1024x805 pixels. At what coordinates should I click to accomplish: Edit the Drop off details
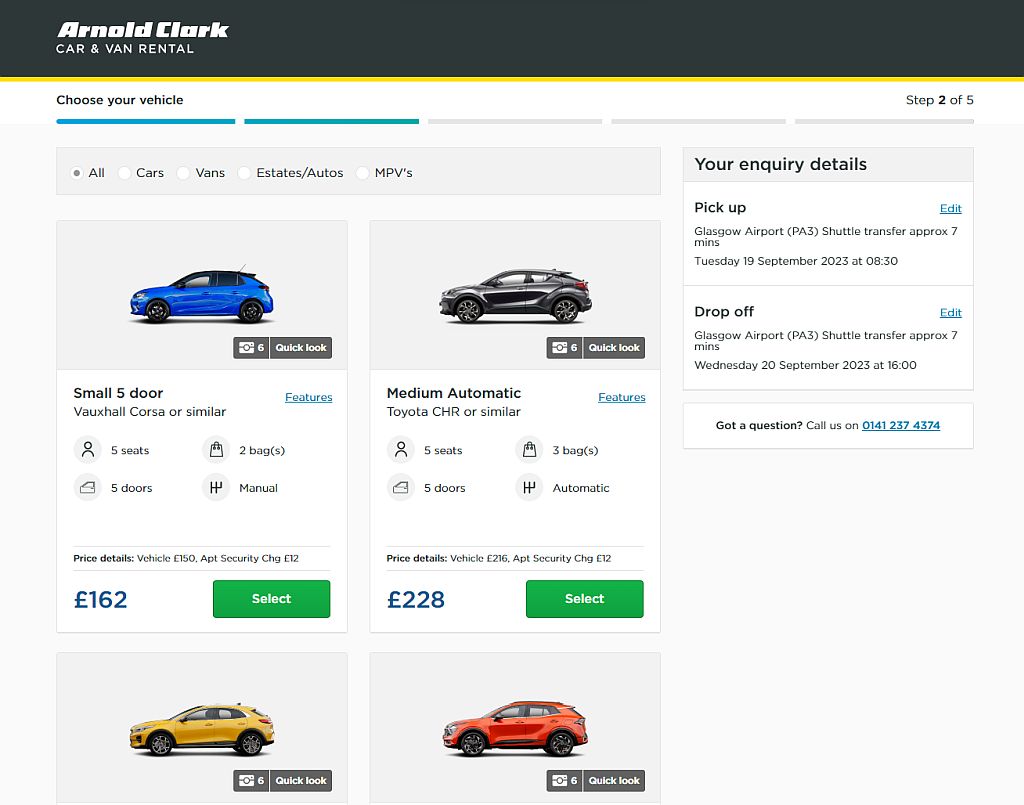949,311
